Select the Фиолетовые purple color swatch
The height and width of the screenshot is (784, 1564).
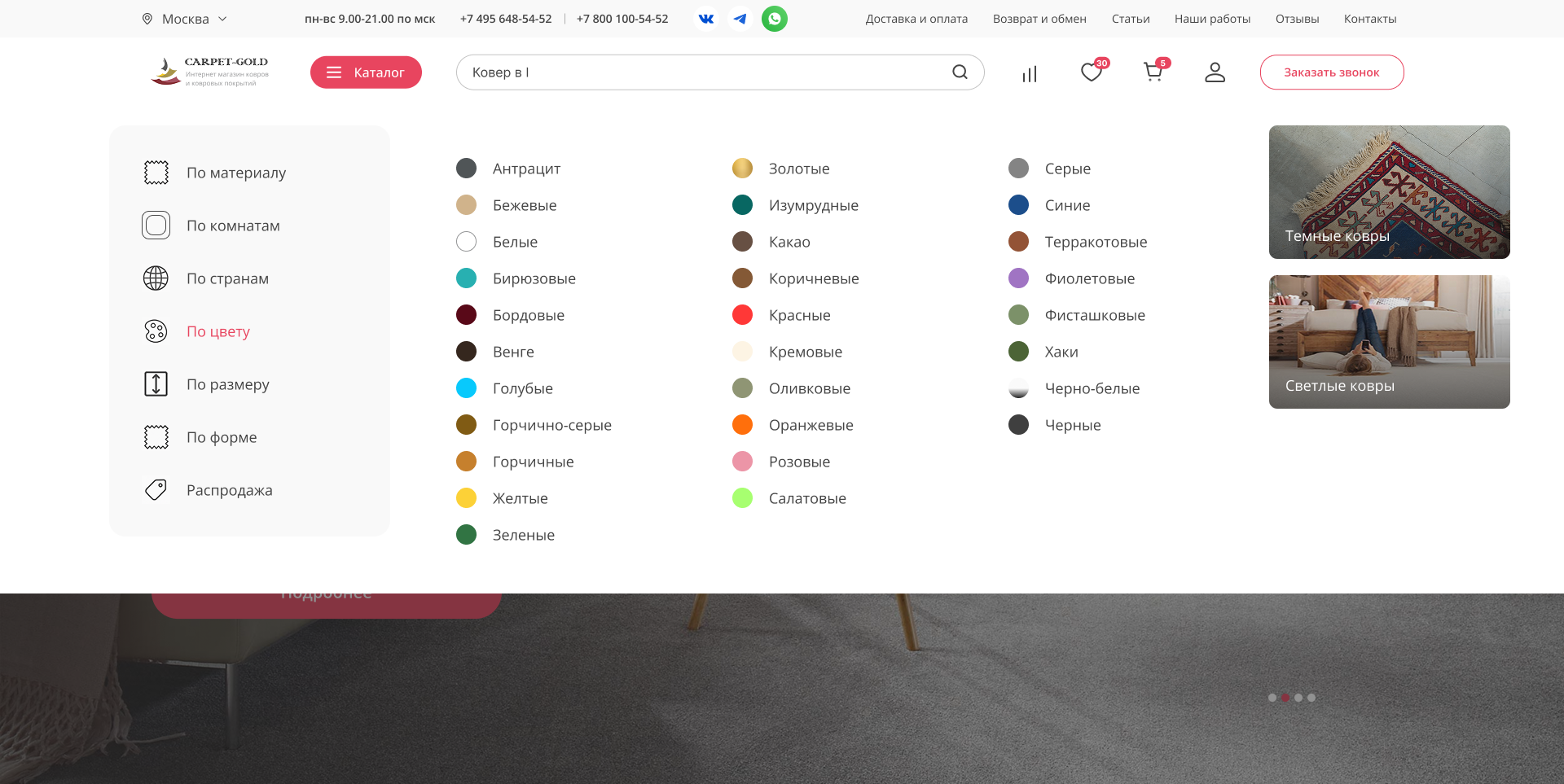1018,278
